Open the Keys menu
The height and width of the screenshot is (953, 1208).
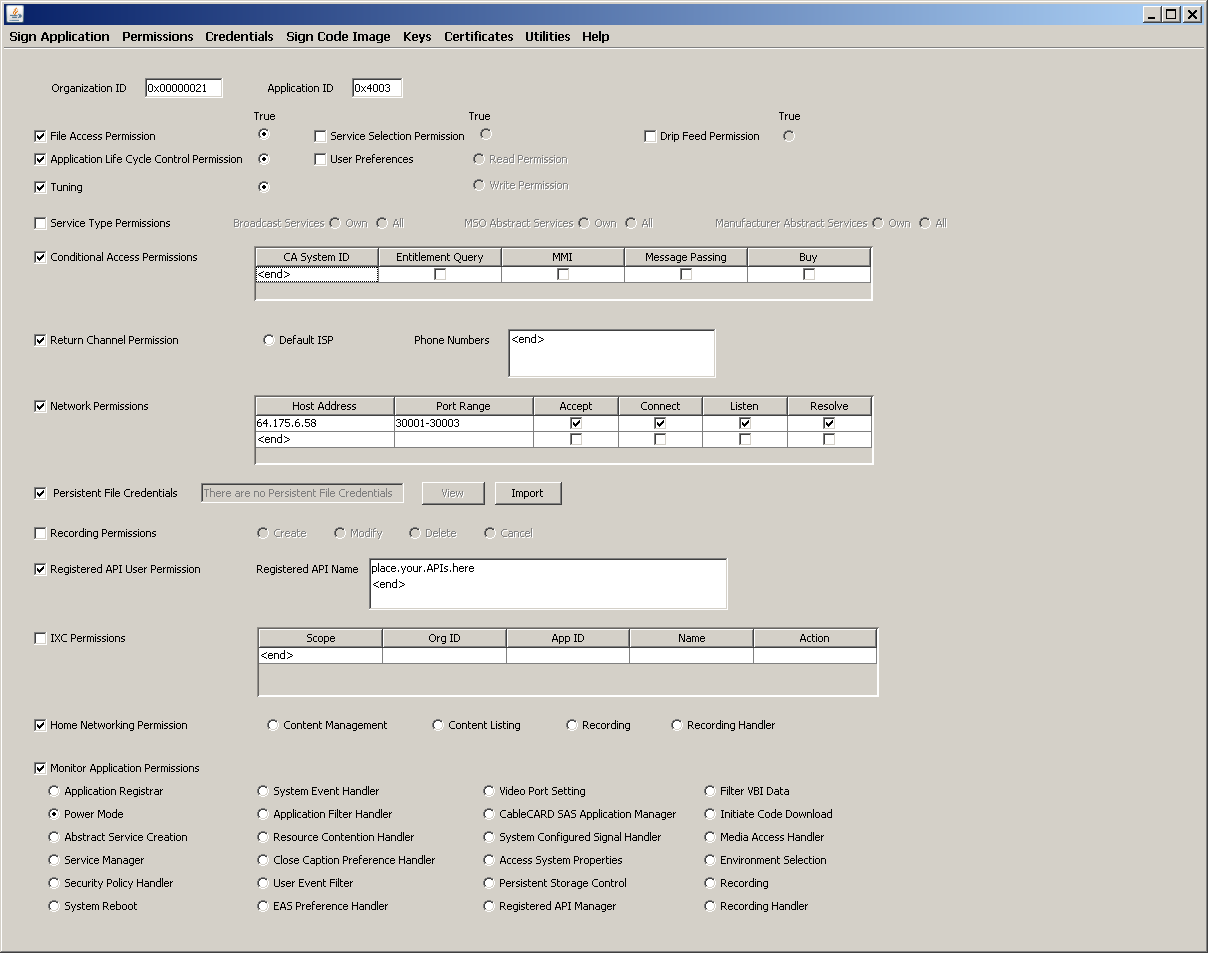tap(417, 37)
